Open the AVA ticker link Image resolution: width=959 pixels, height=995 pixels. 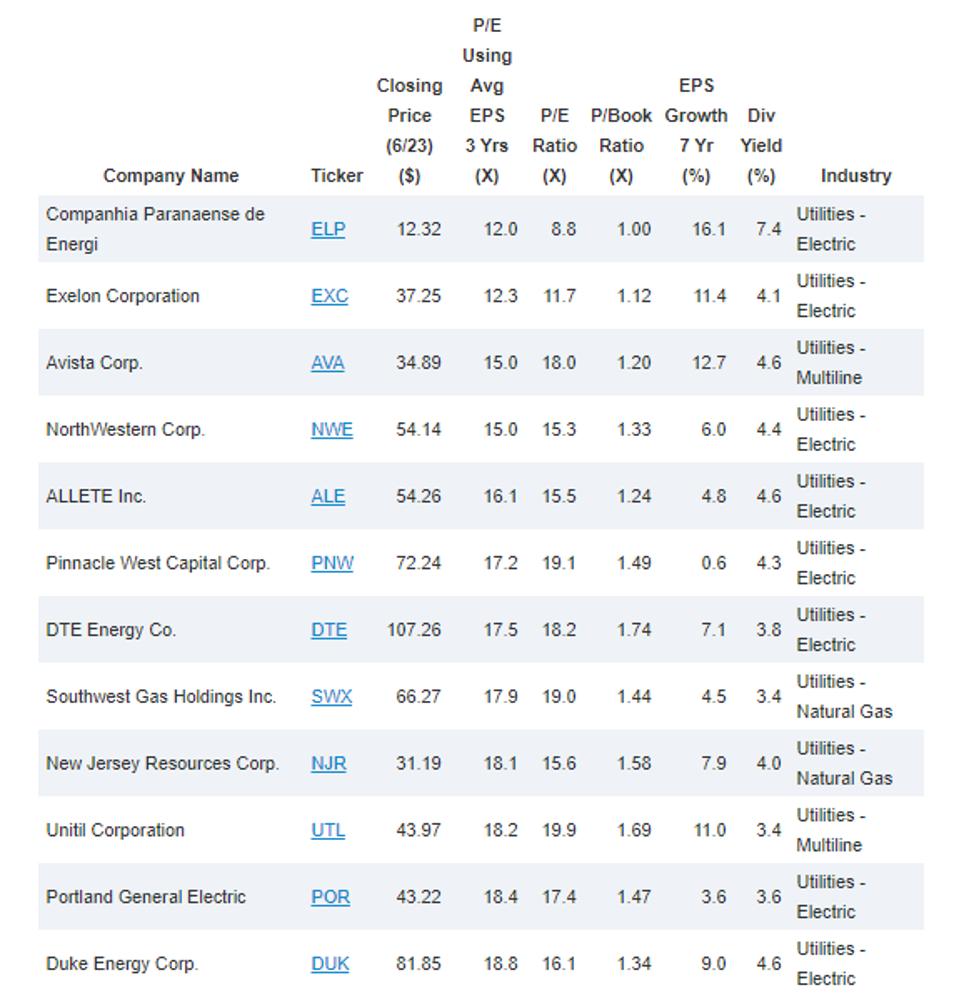point(327,363)
